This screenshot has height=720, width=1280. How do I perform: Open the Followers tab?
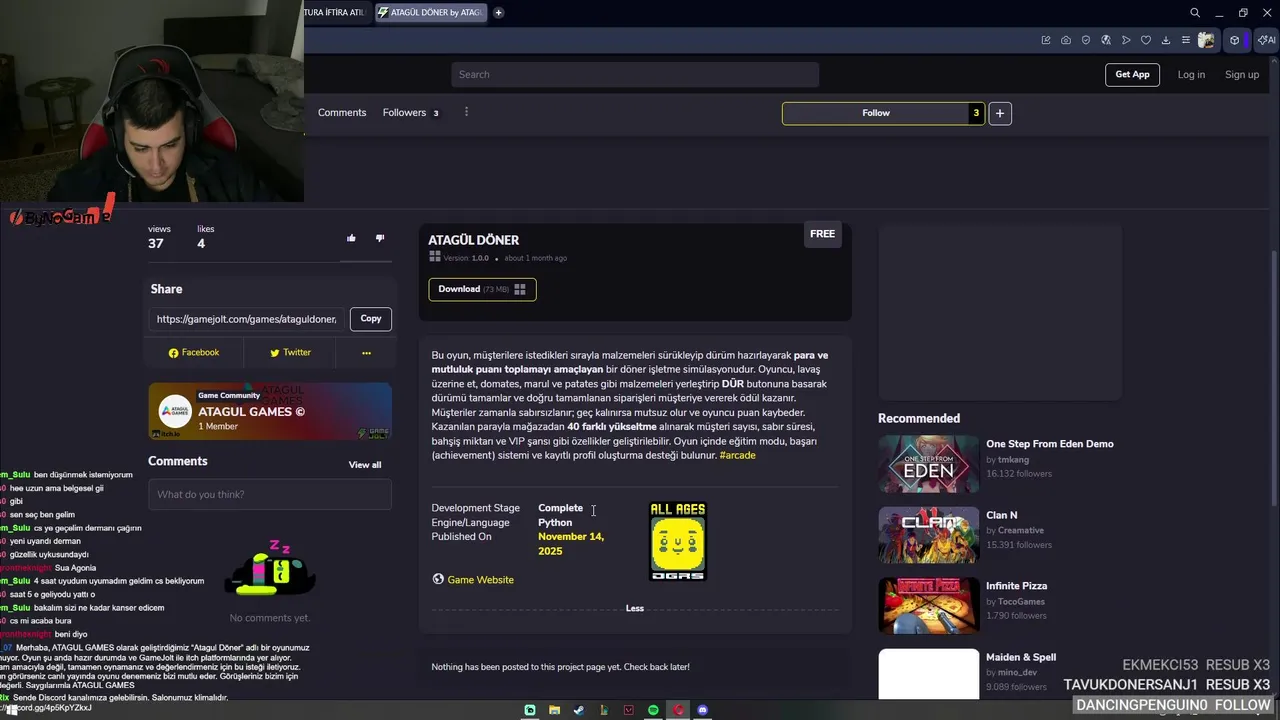[x=411, y=112]
